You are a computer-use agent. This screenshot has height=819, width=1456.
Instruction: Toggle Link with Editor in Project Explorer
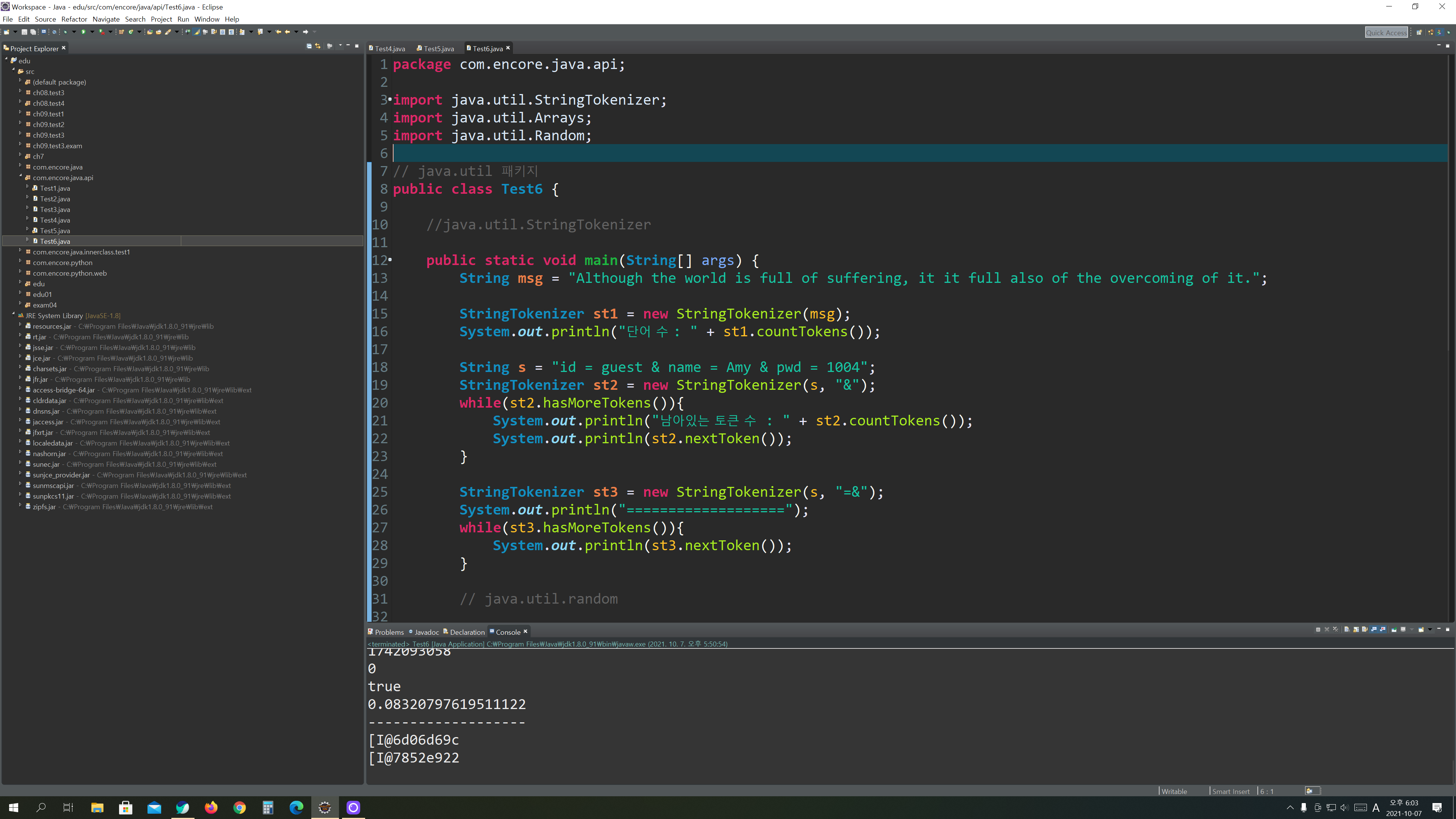click(x=318, y=46)
